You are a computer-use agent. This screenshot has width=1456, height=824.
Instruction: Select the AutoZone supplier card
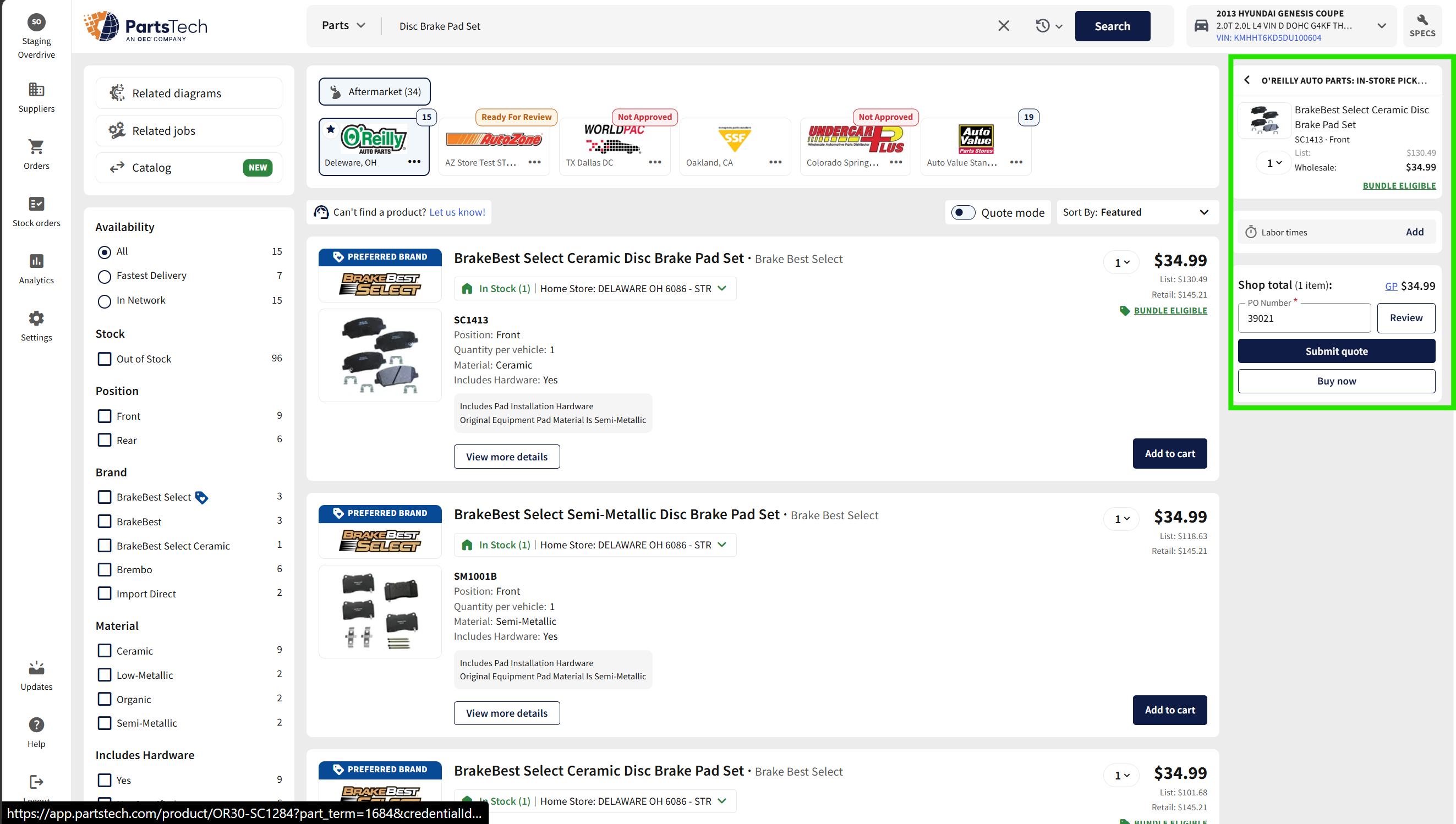tap(494, 146)
